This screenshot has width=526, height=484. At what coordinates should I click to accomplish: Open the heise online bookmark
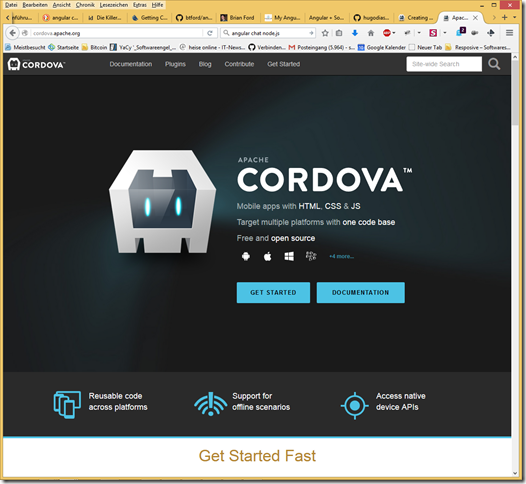212,47
